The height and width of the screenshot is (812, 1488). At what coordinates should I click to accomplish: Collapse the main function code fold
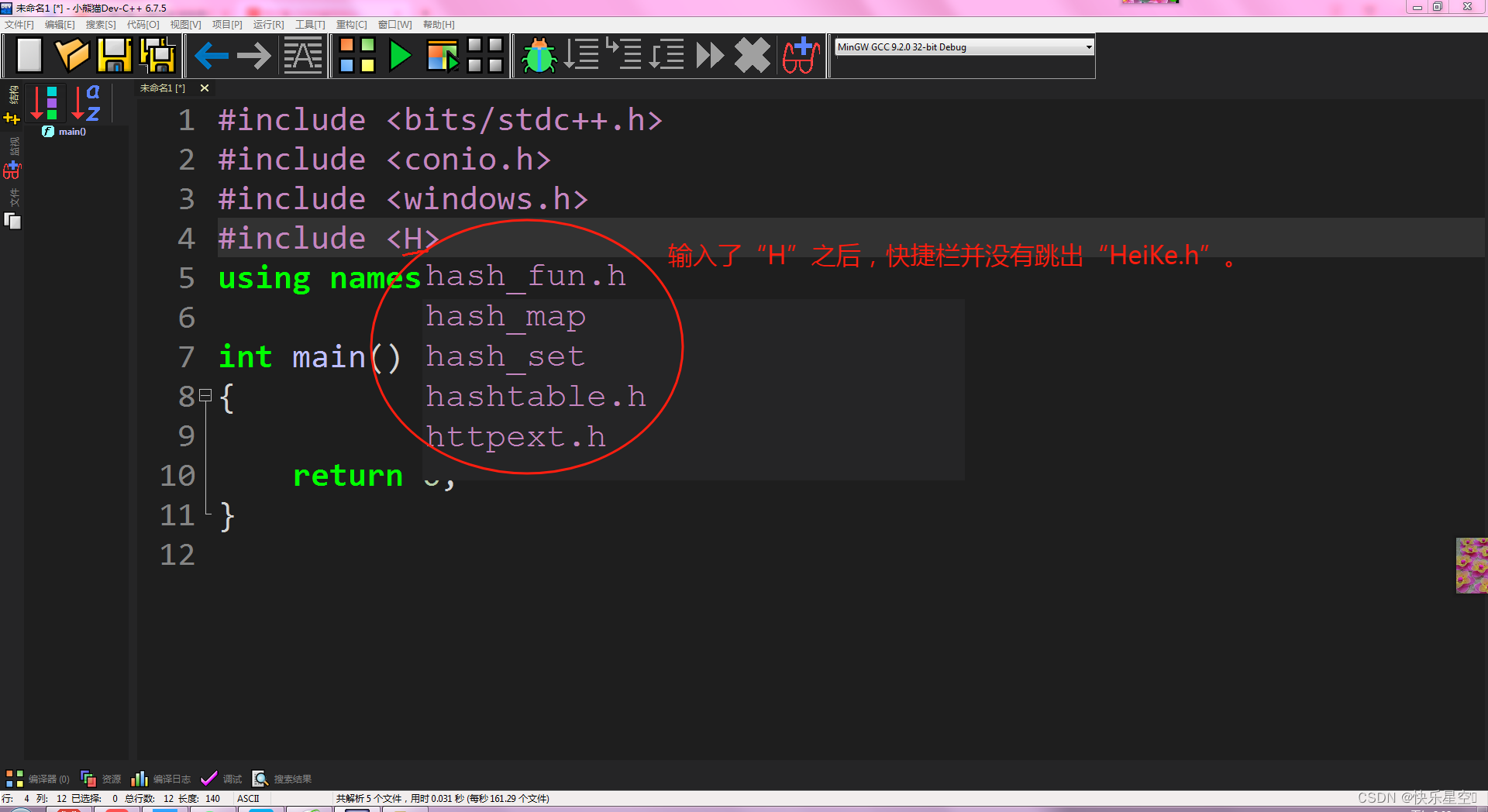point(205,395)
